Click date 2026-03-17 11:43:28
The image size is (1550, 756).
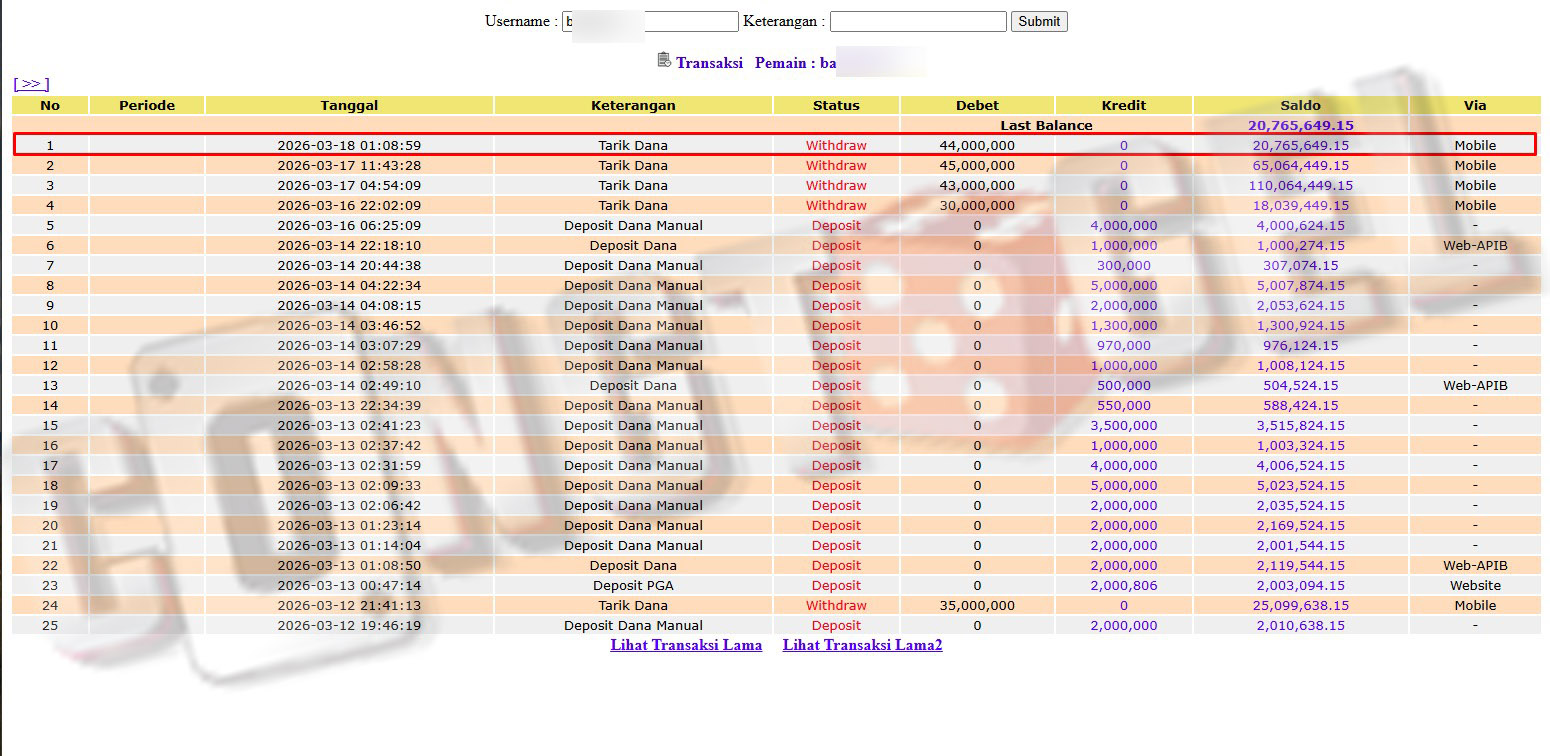coord(349,165)
